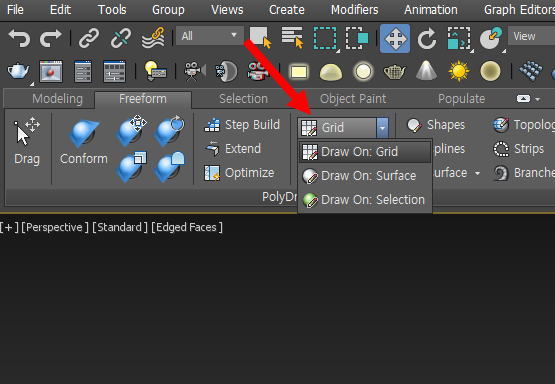Switch to the Modeling ribbon tab
This screenshot has height=384, width=555.
[57, 99]
